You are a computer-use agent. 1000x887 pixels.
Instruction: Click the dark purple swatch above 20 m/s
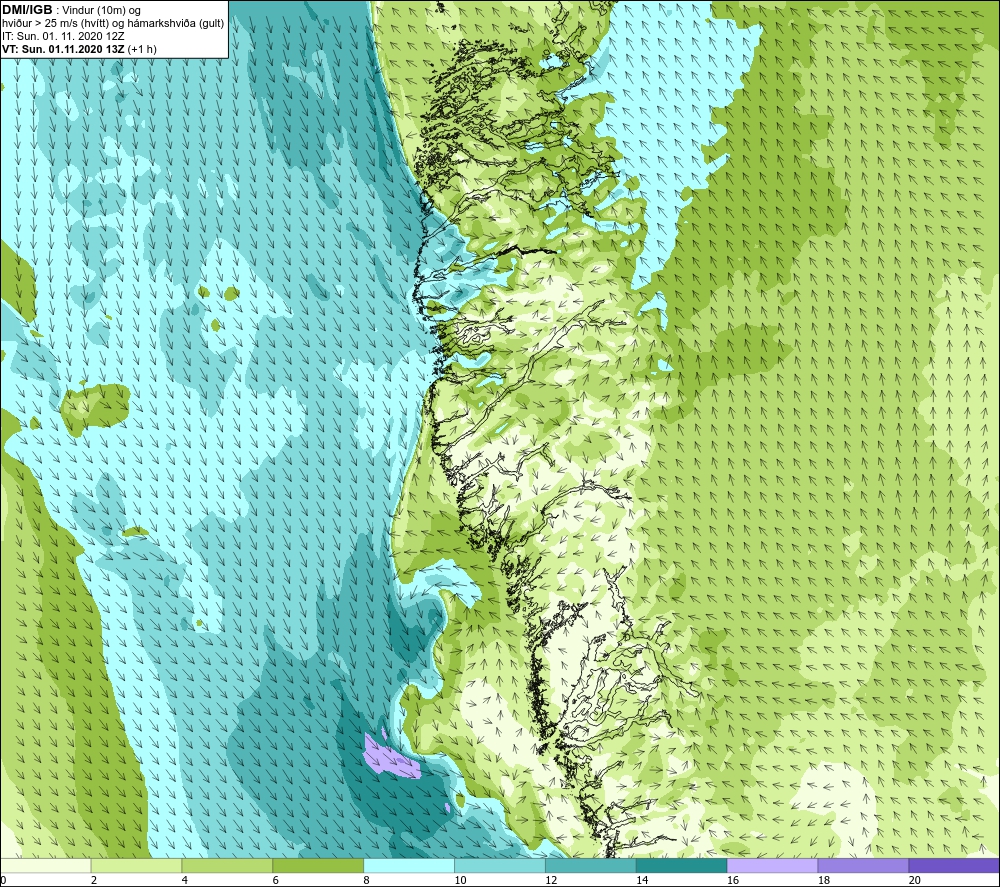[x=953, y=865]
